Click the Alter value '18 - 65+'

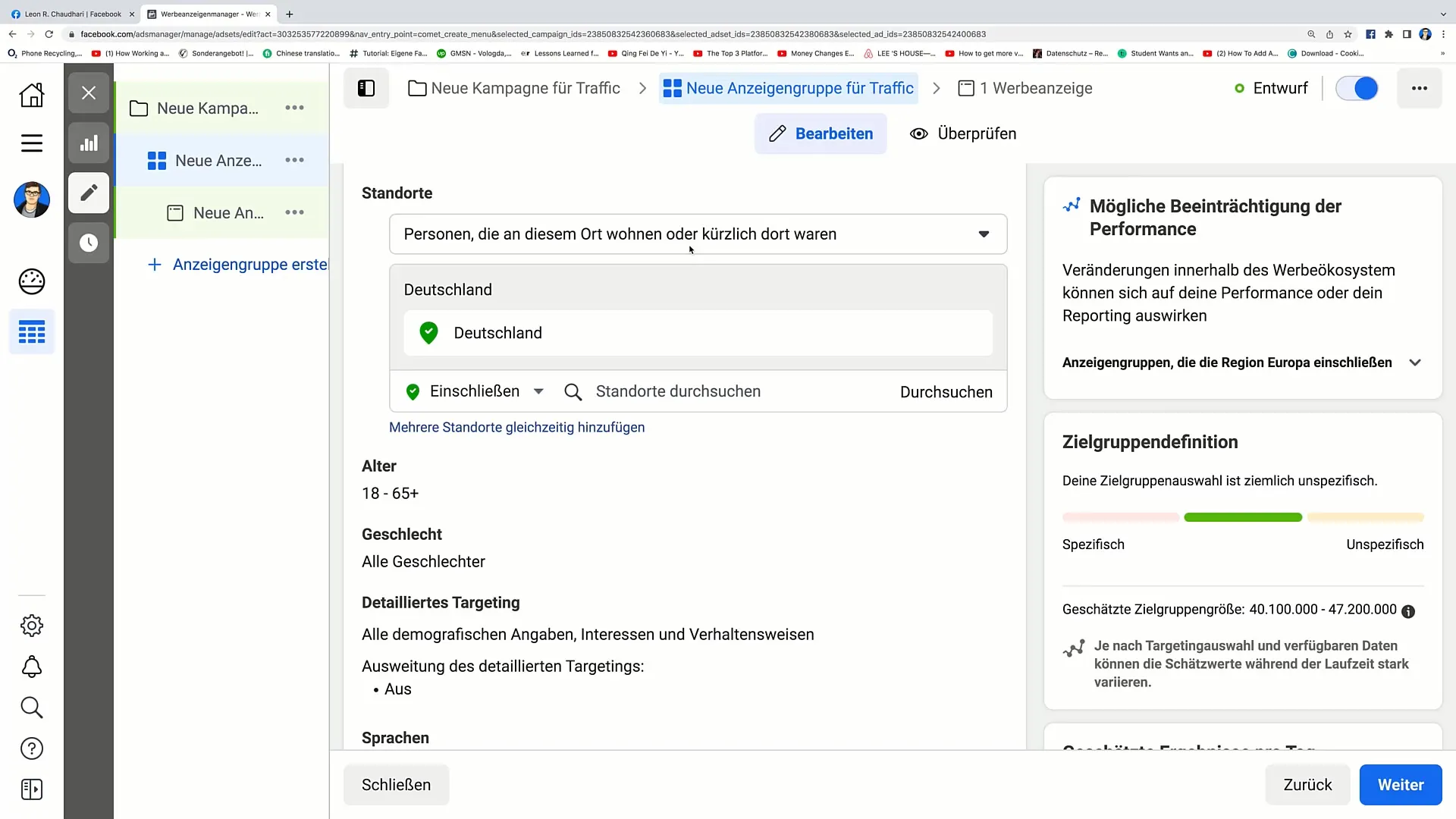click(x=390, y=494)
